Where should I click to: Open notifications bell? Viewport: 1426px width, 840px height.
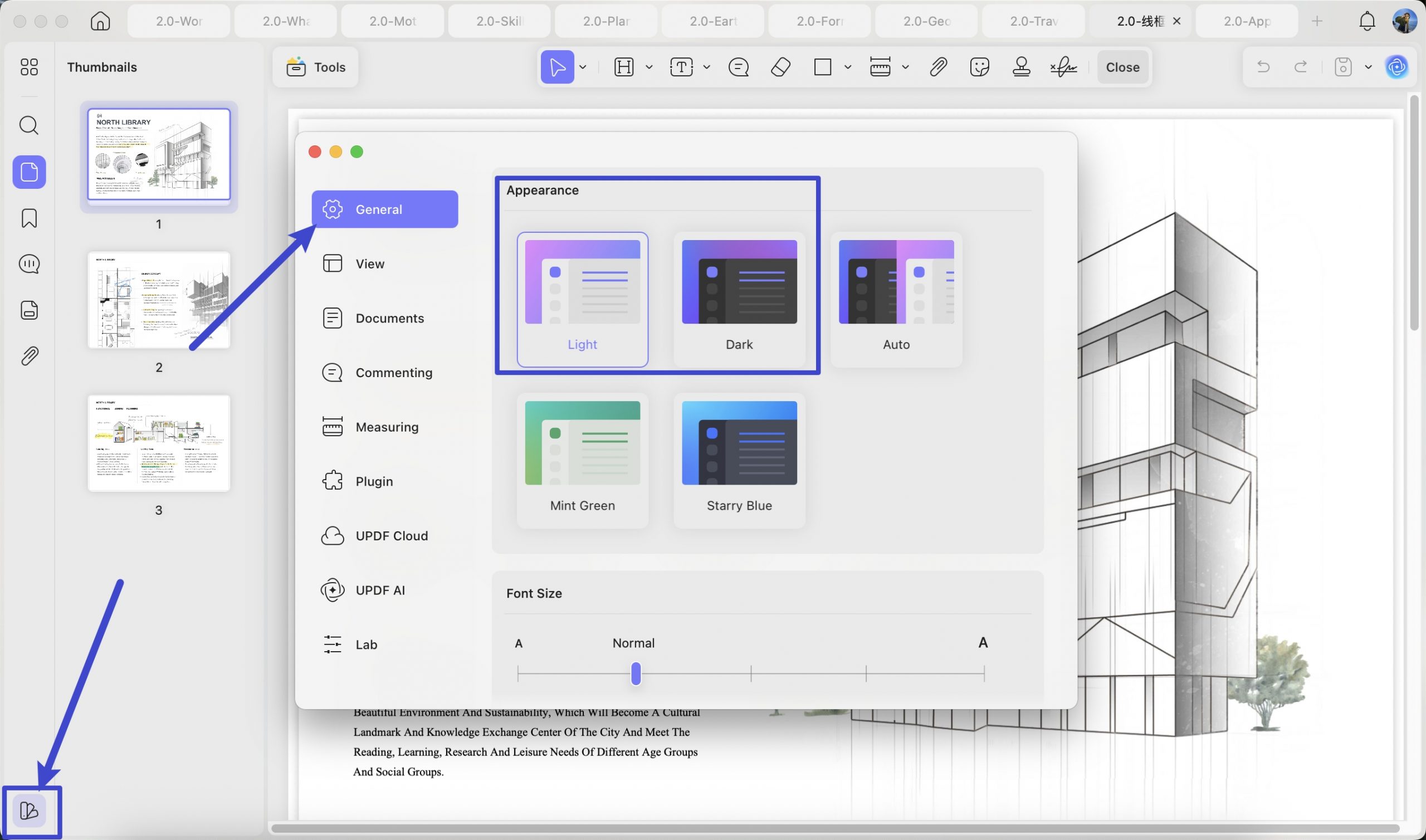[x=1366, y=21]
